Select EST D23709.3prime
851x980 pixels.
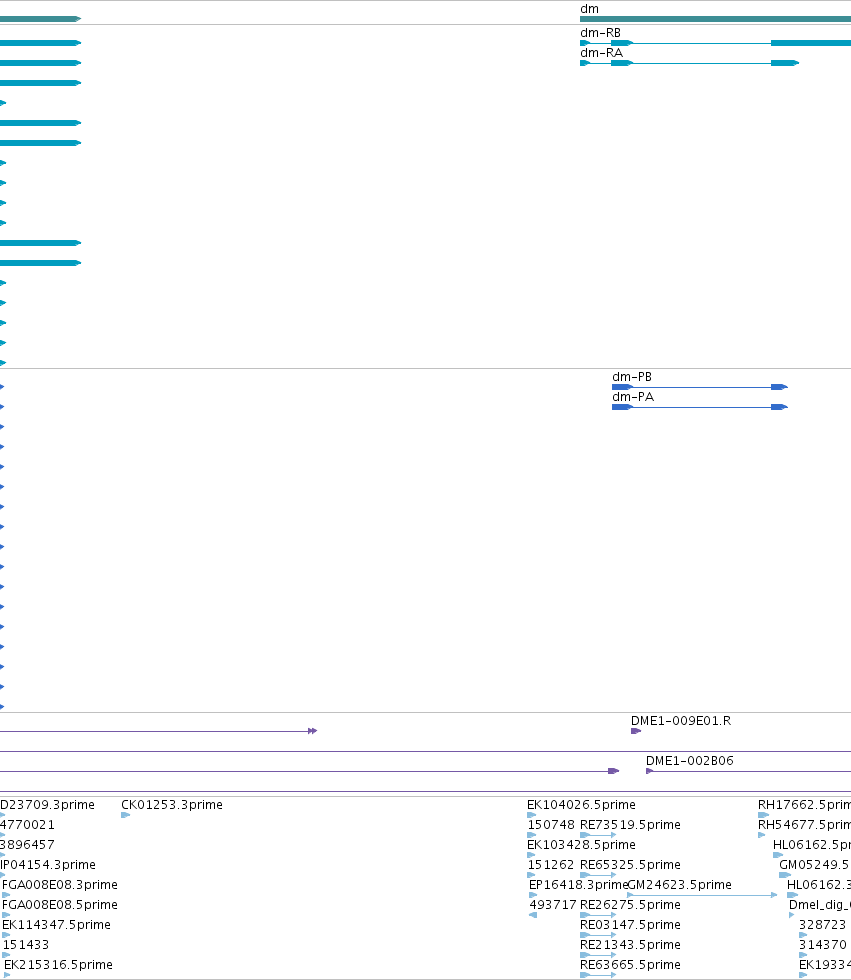(x=47, y=805)
